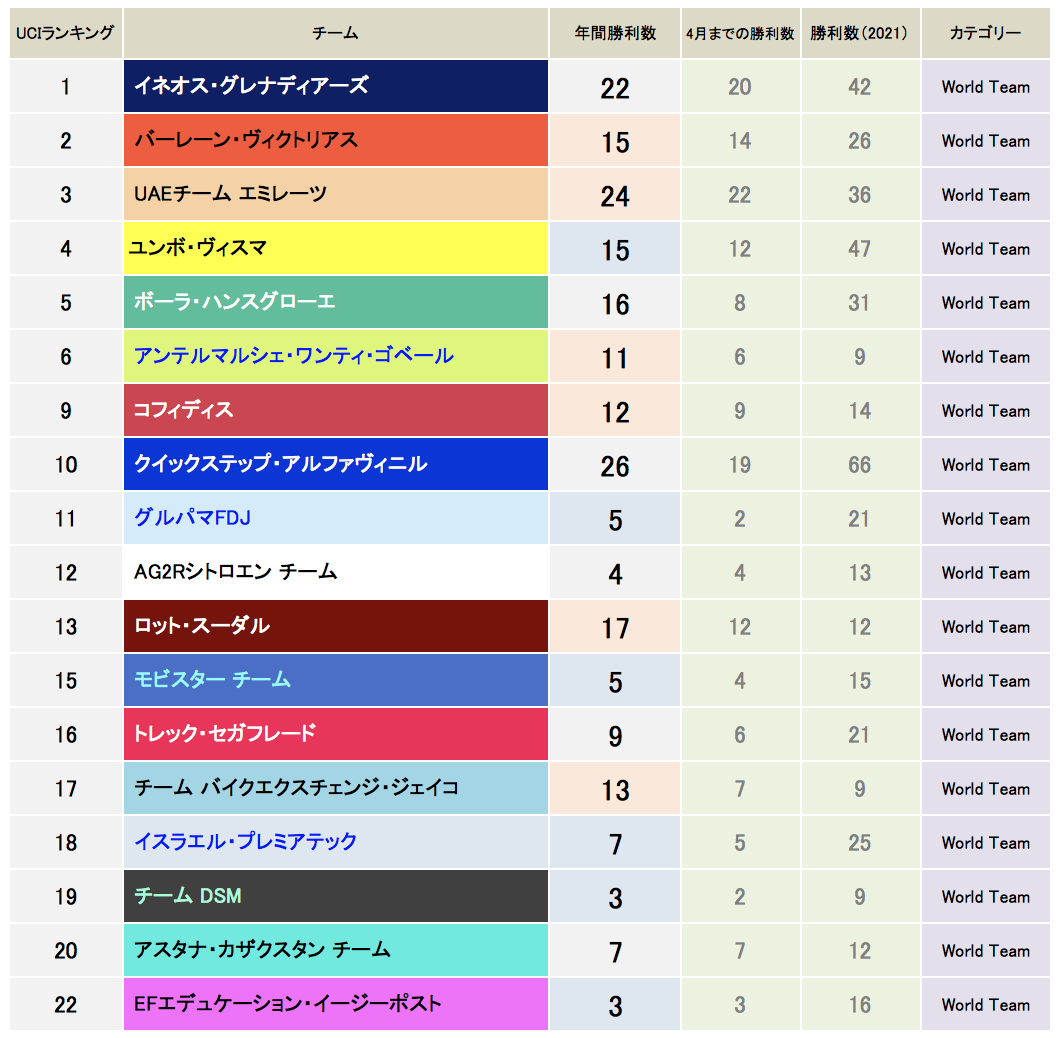Click UCI ranking 10 cell
The image size is (1058, 1038).
click(66, 465)
